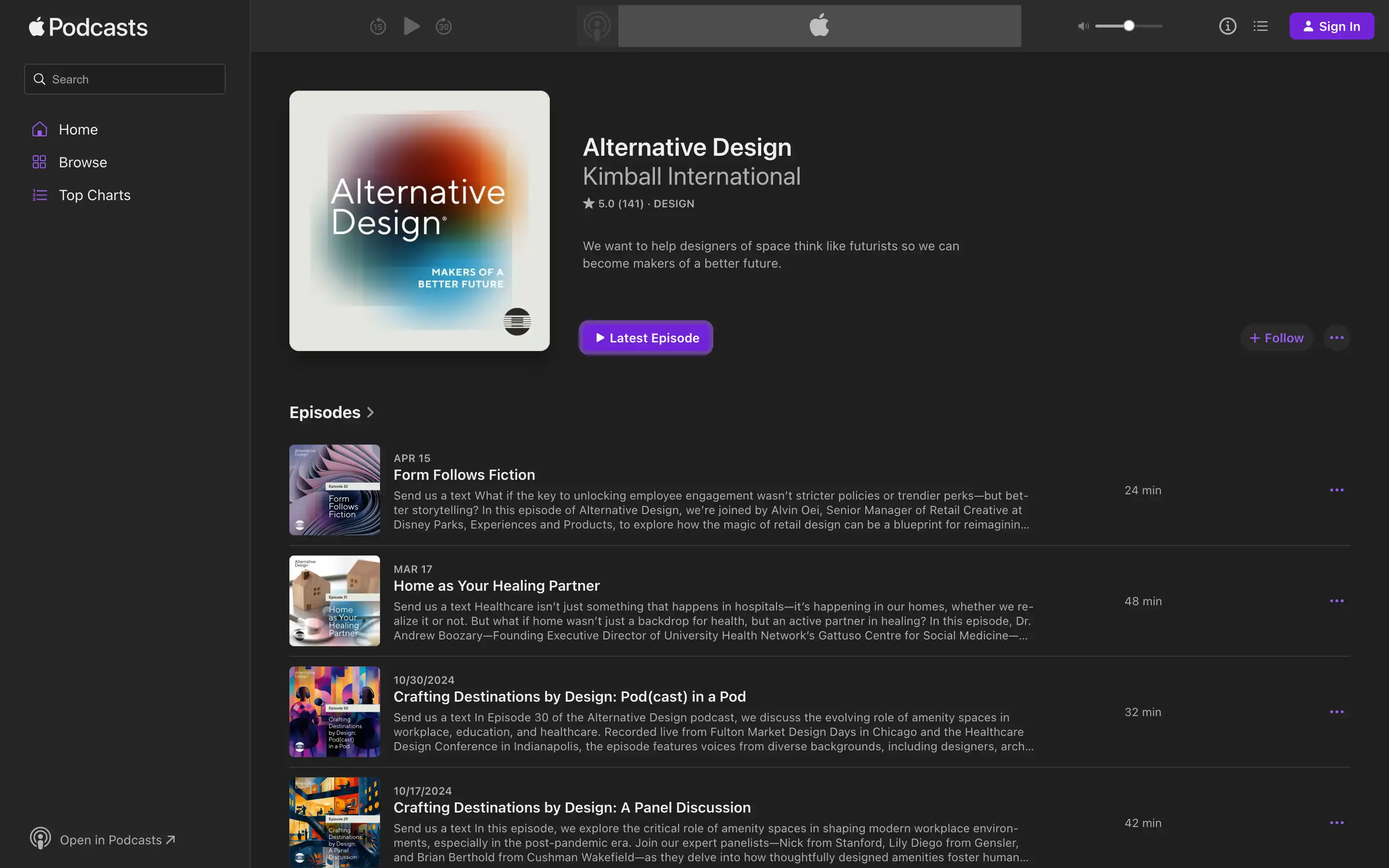Screen dimensions: 1389x868
Task: Open more options for Form Follows Fiction
Action: point(1337,490)
